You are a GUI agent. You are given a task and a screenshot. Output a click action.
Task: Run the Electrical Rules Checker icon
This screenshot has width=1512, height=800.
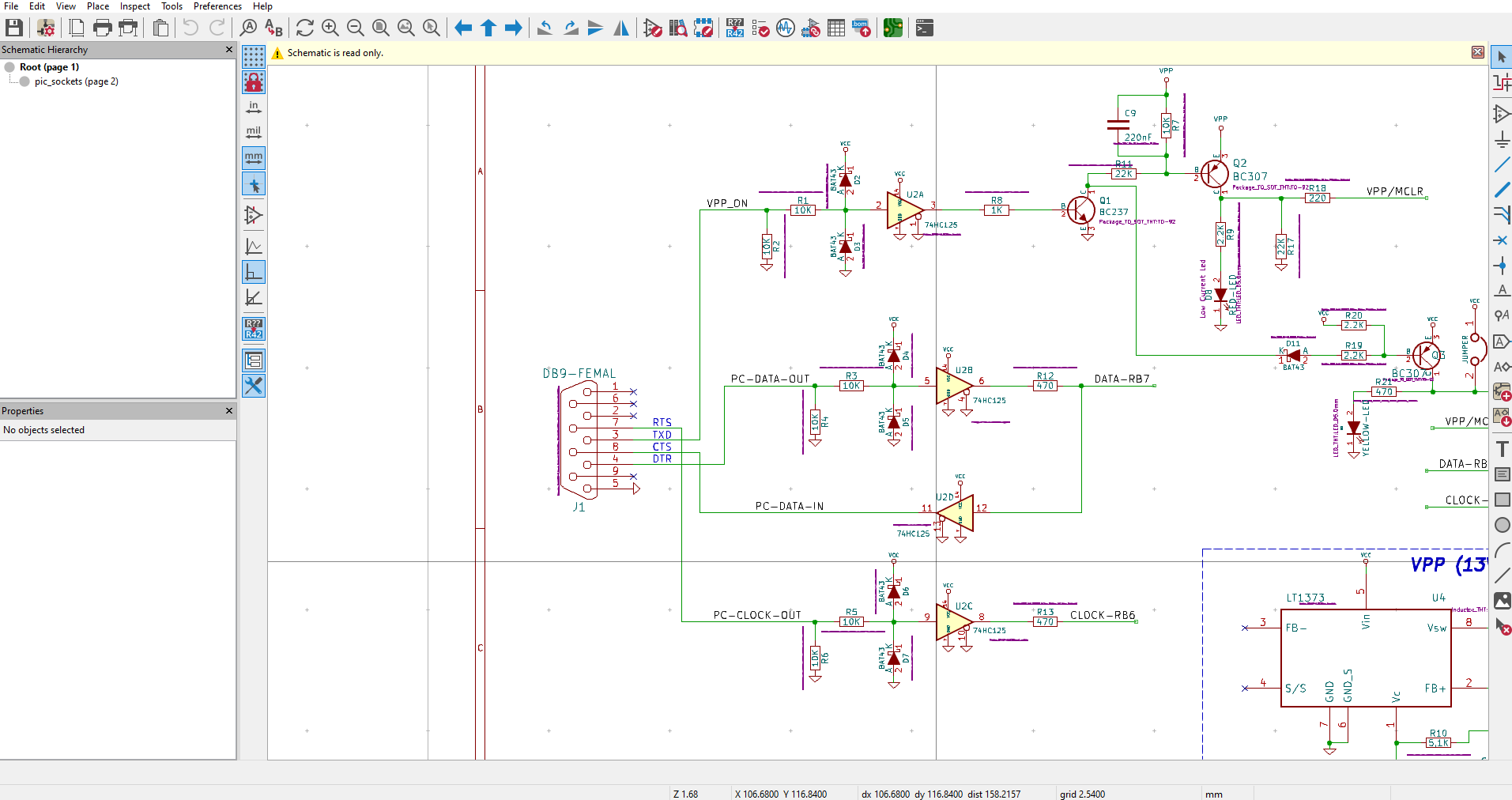(760, 28)
